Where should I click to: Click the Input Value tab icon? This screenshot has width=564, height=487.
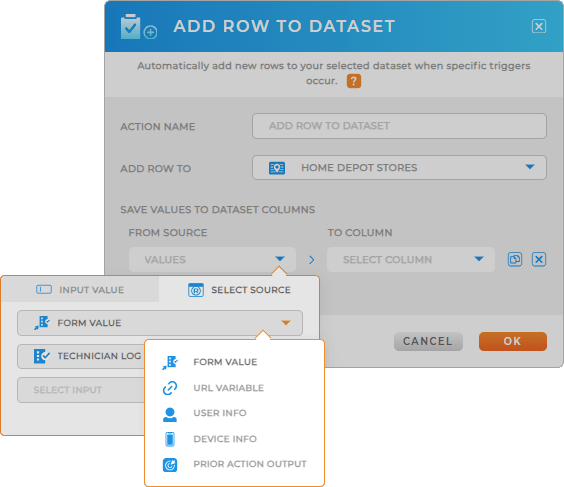point(44,290)
